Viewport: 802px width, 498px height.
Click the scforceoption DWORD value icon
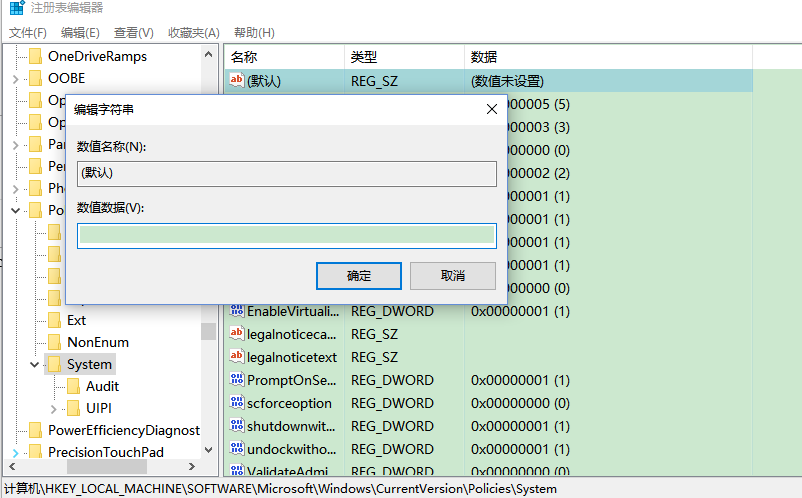(x=237, y=403)
